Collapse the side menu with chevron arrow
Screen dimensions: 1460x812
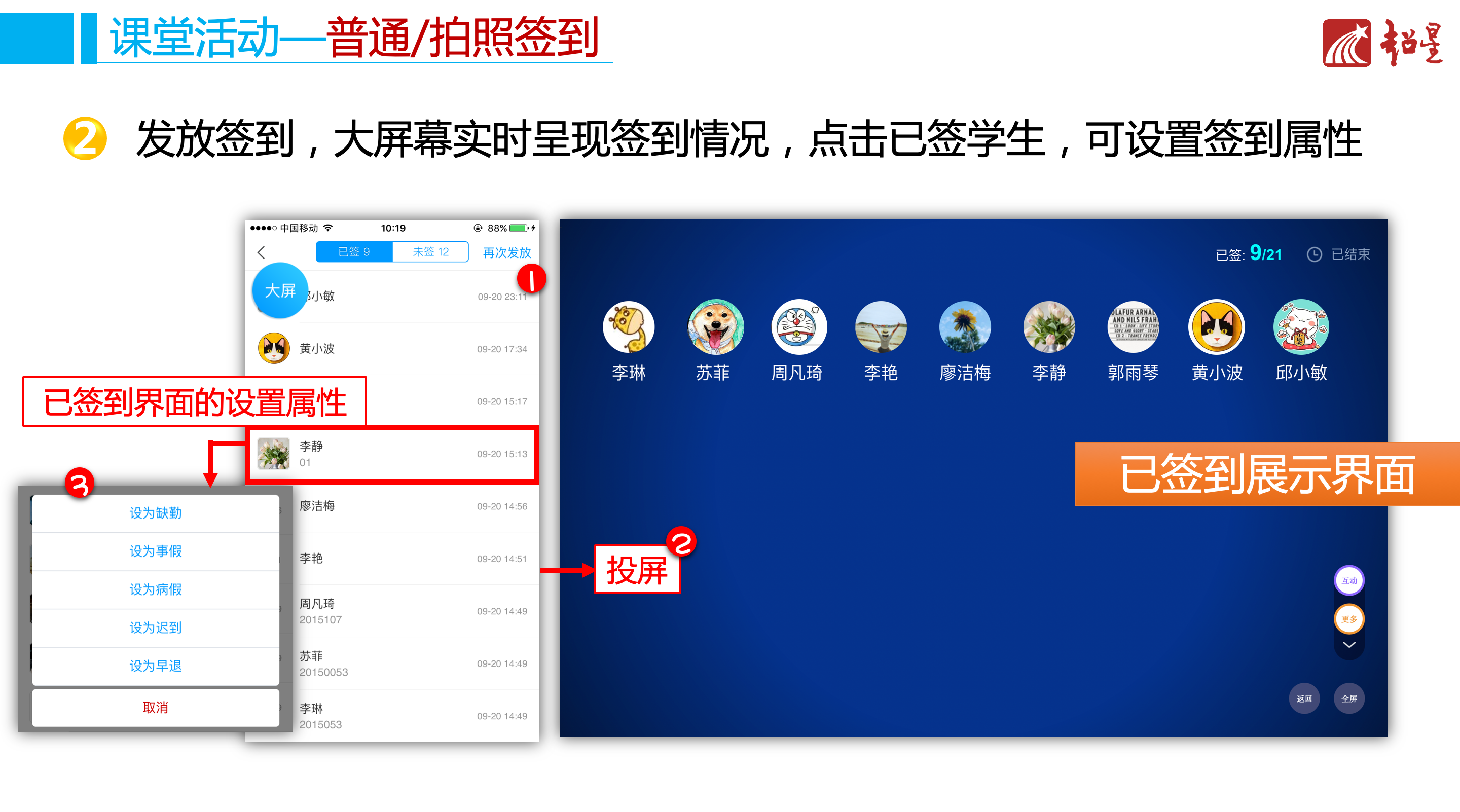click(1349, 645)
